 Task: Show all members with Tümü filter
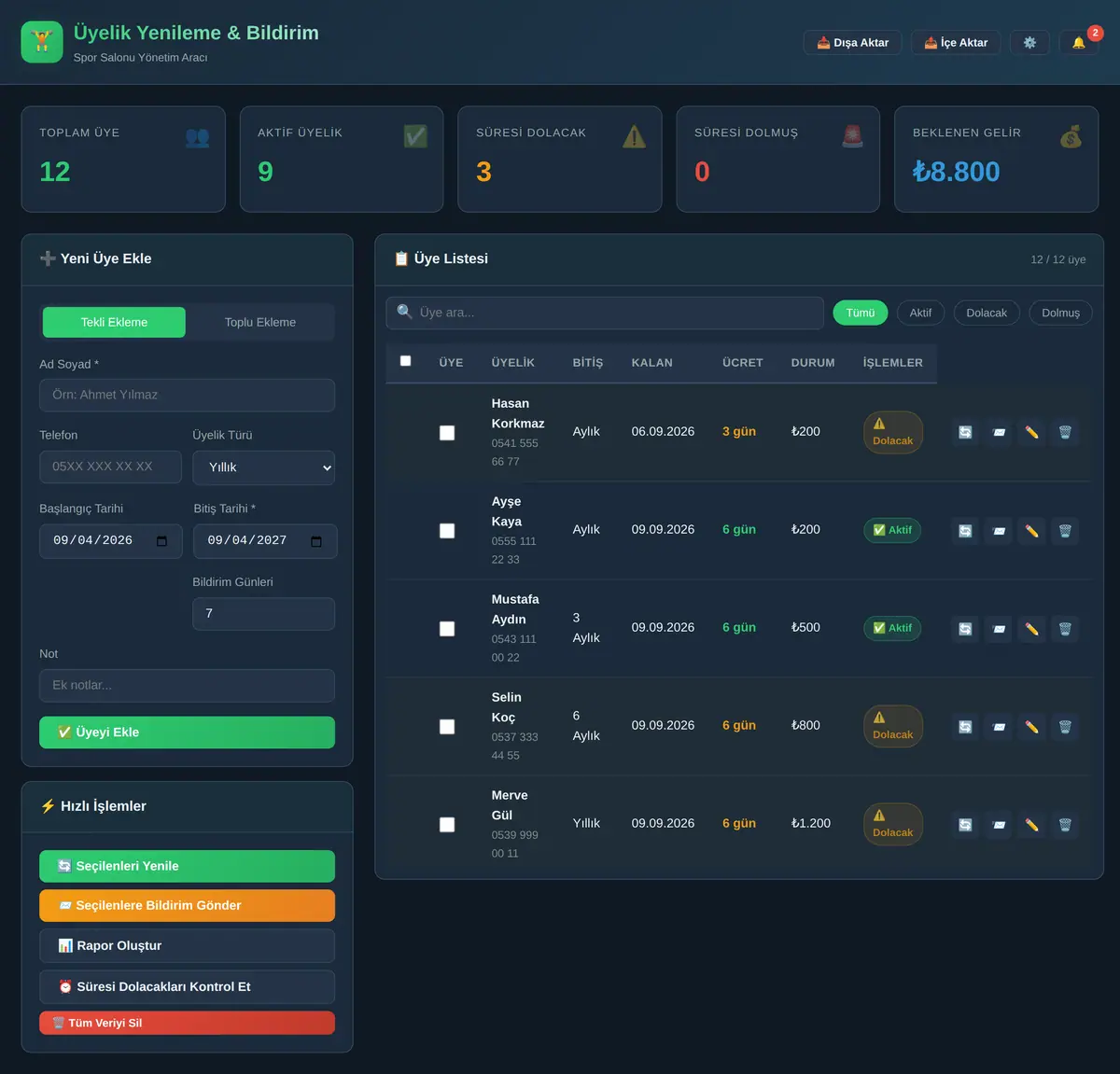pyautogui.click(x=861, y=314)
